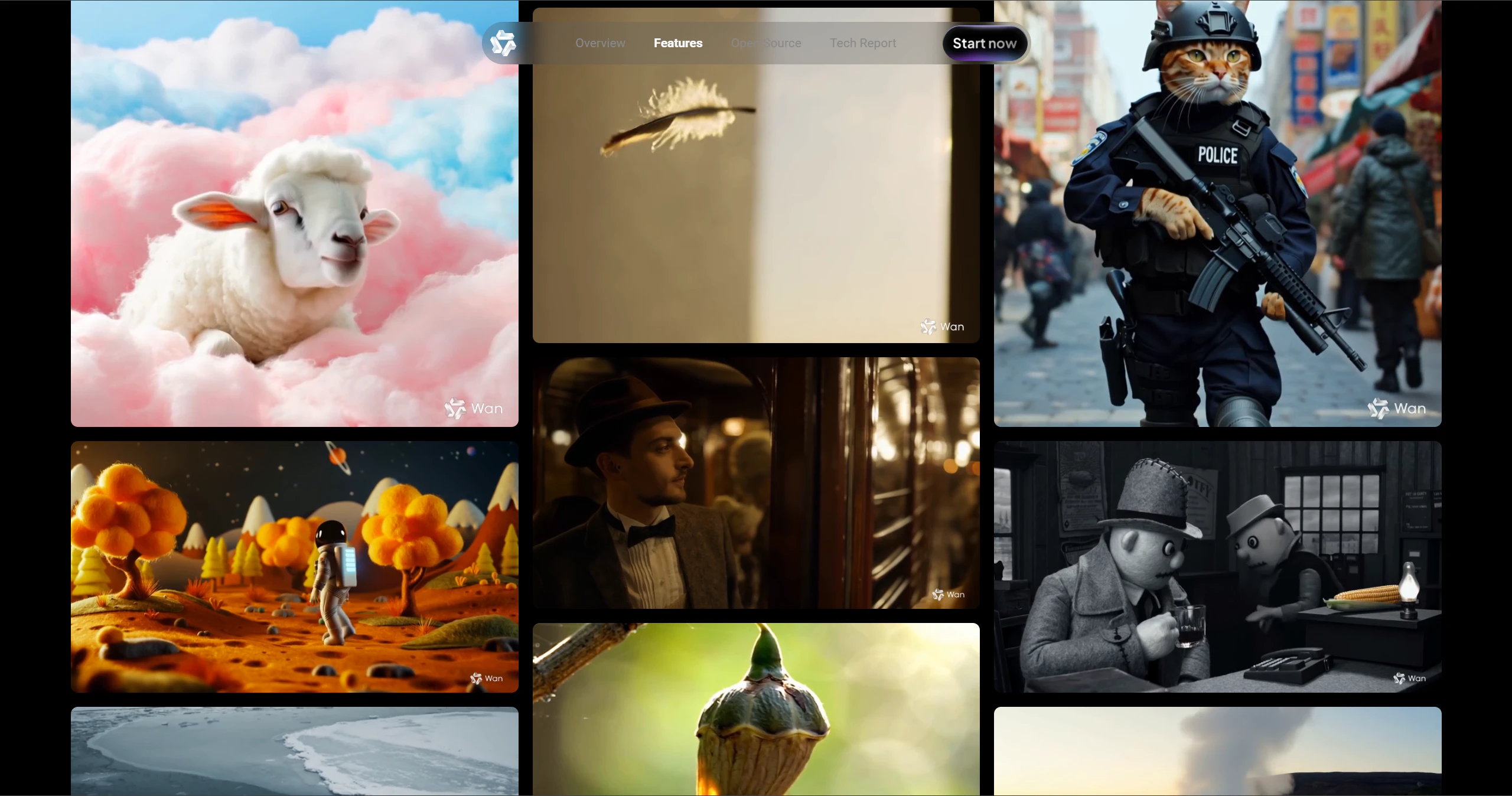Open the green flower bud video

tap(756, 709)
